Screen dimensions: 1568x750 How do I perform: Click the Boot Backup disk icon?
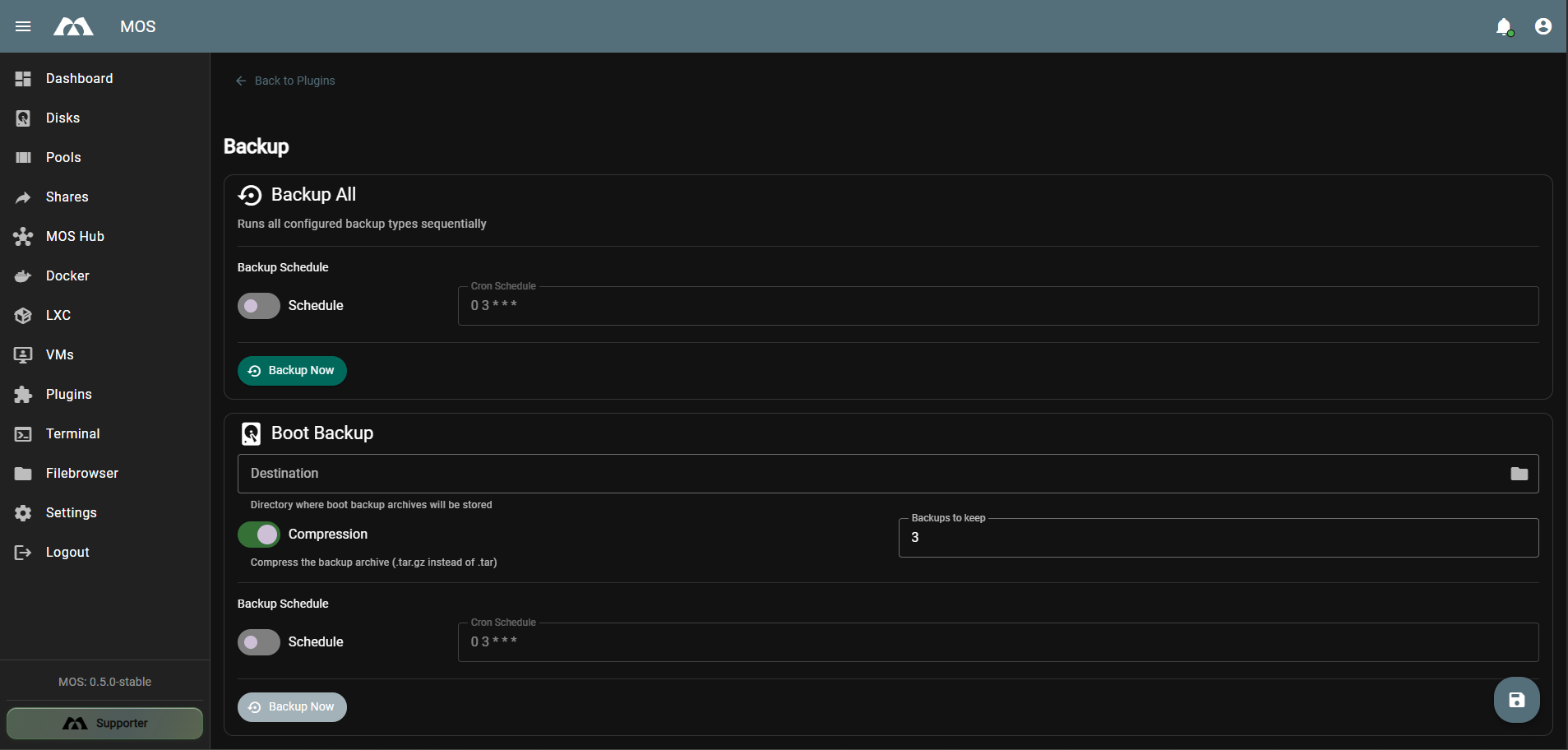tap(251, 433)
